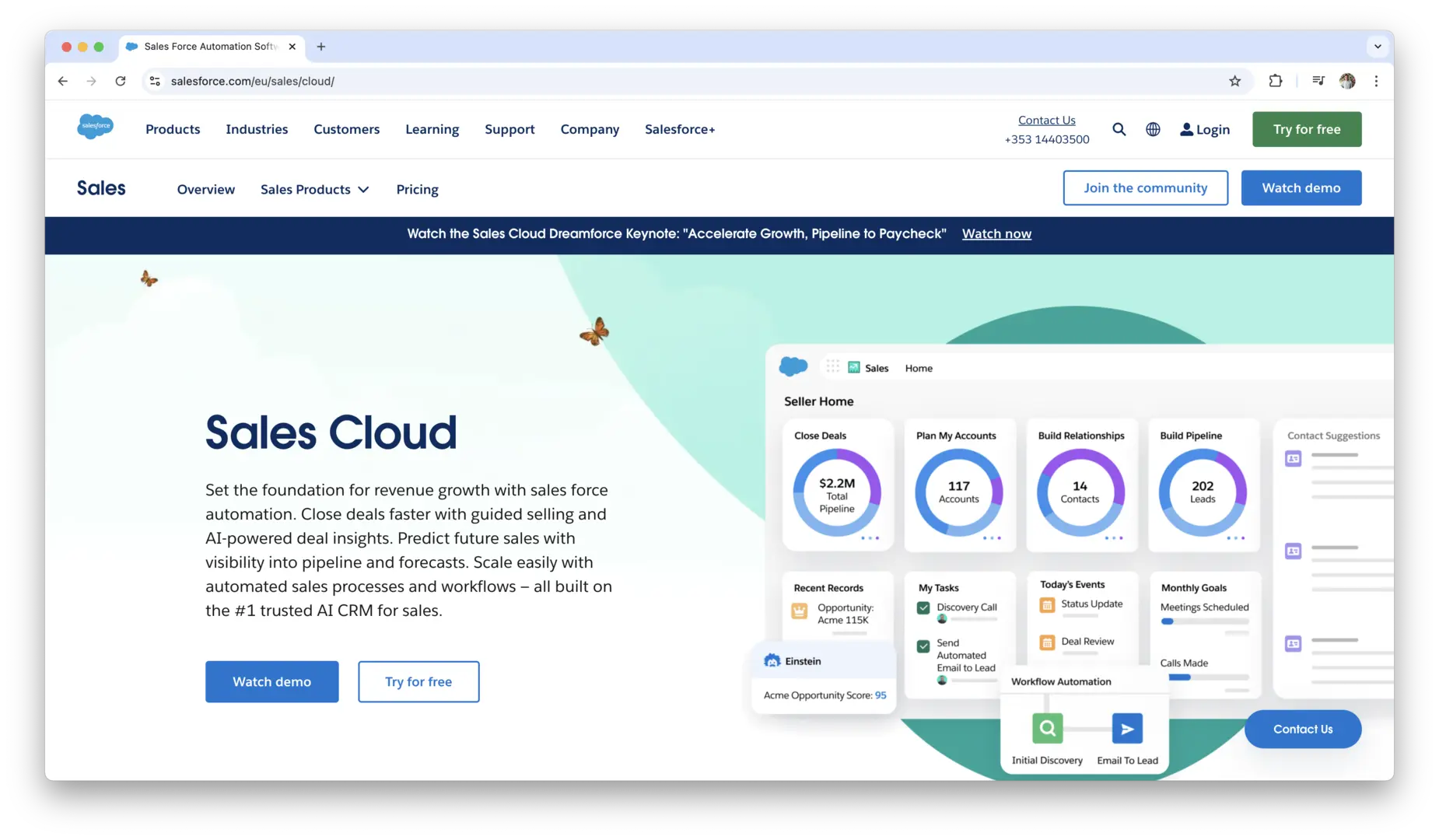Screen dimensions: 1439x840
Task: Click the floating Contact Us chat button
Action: click(x=1303, y=729)
